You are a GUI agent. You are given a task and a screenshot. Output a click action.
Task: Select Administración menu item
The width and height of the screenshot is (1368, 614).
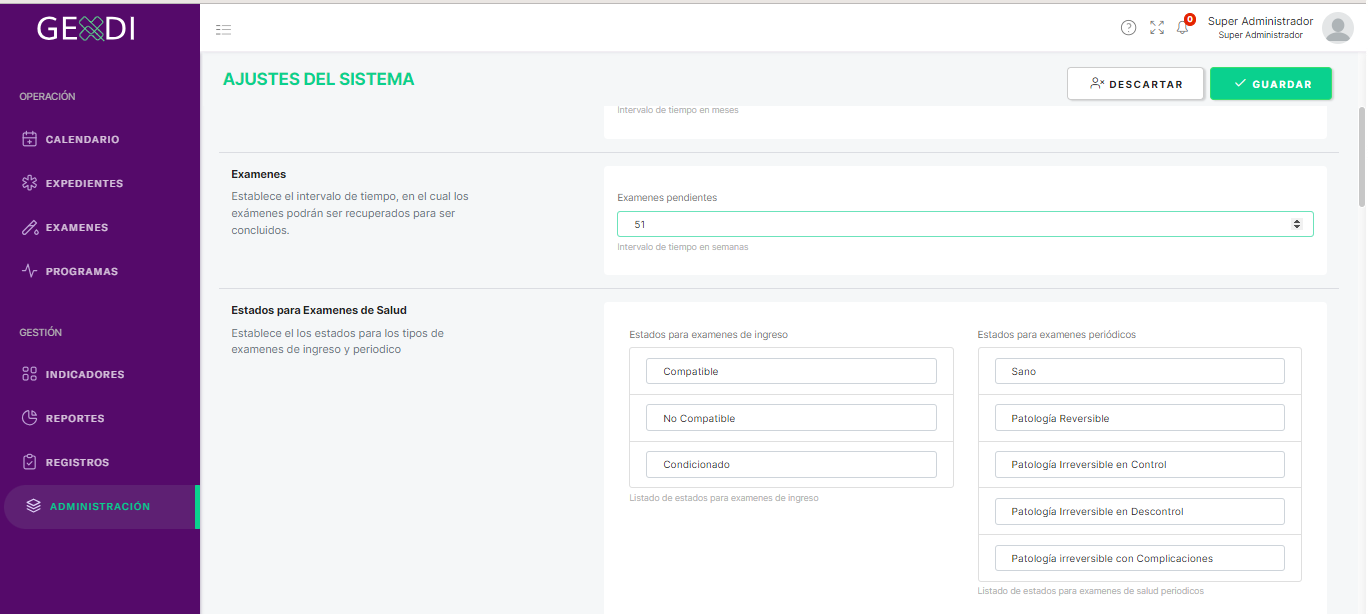coord(100,506)
